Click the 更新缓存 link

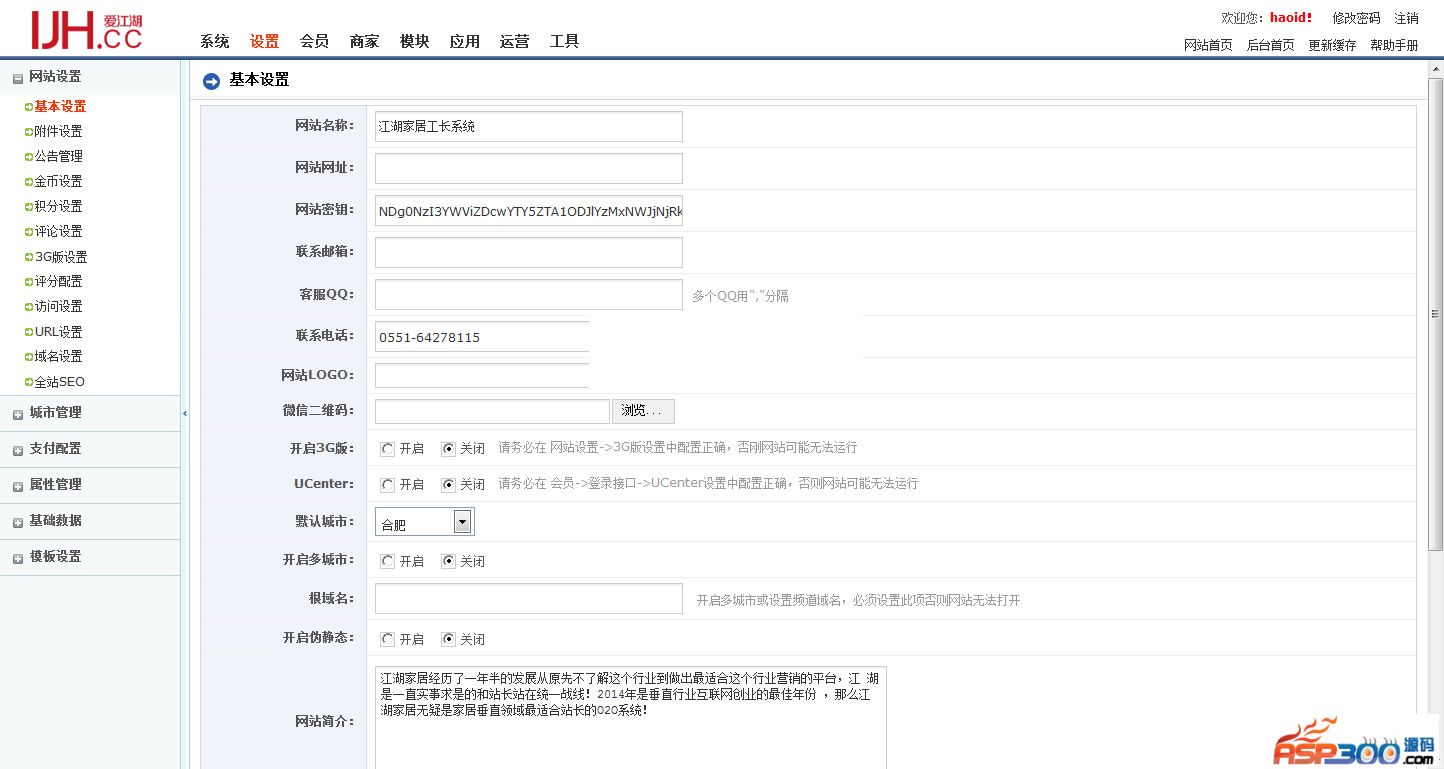[1332, 45]
